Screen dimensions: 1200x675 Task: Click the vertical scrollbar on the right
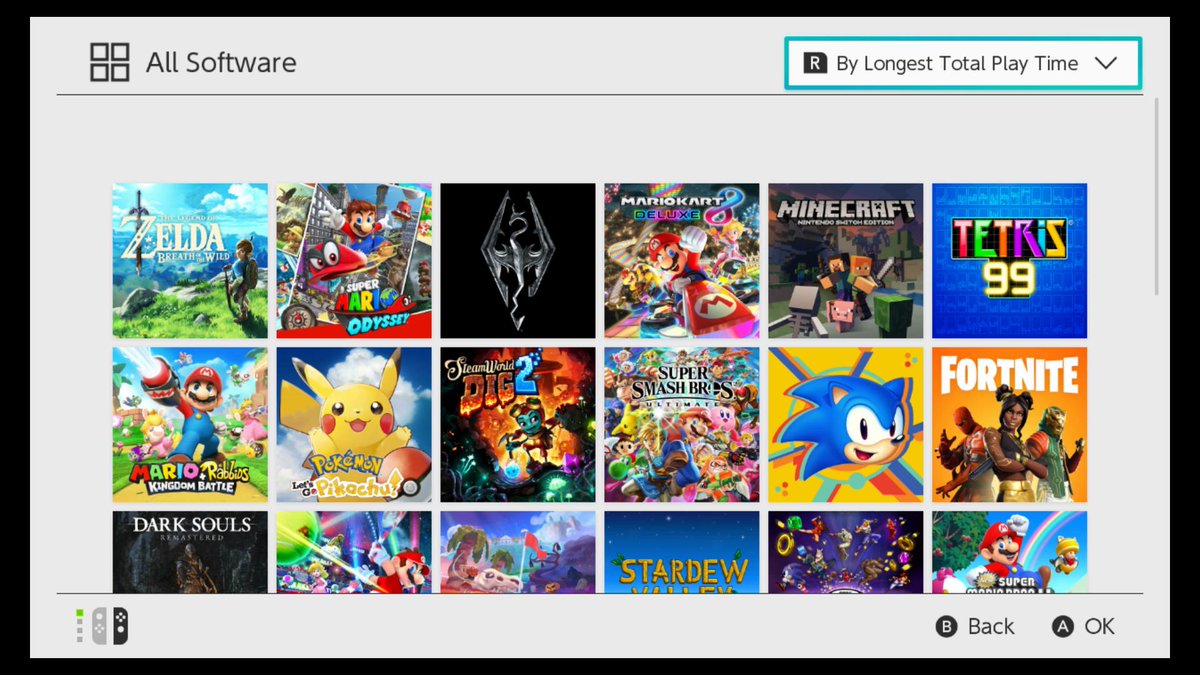[1157, 196]
